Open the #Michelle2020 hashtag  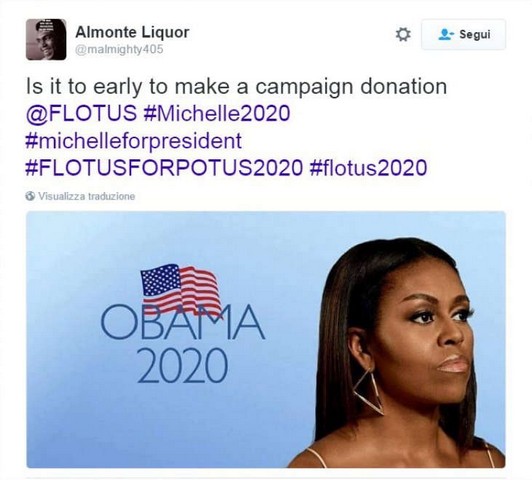(x=217, y=113)
